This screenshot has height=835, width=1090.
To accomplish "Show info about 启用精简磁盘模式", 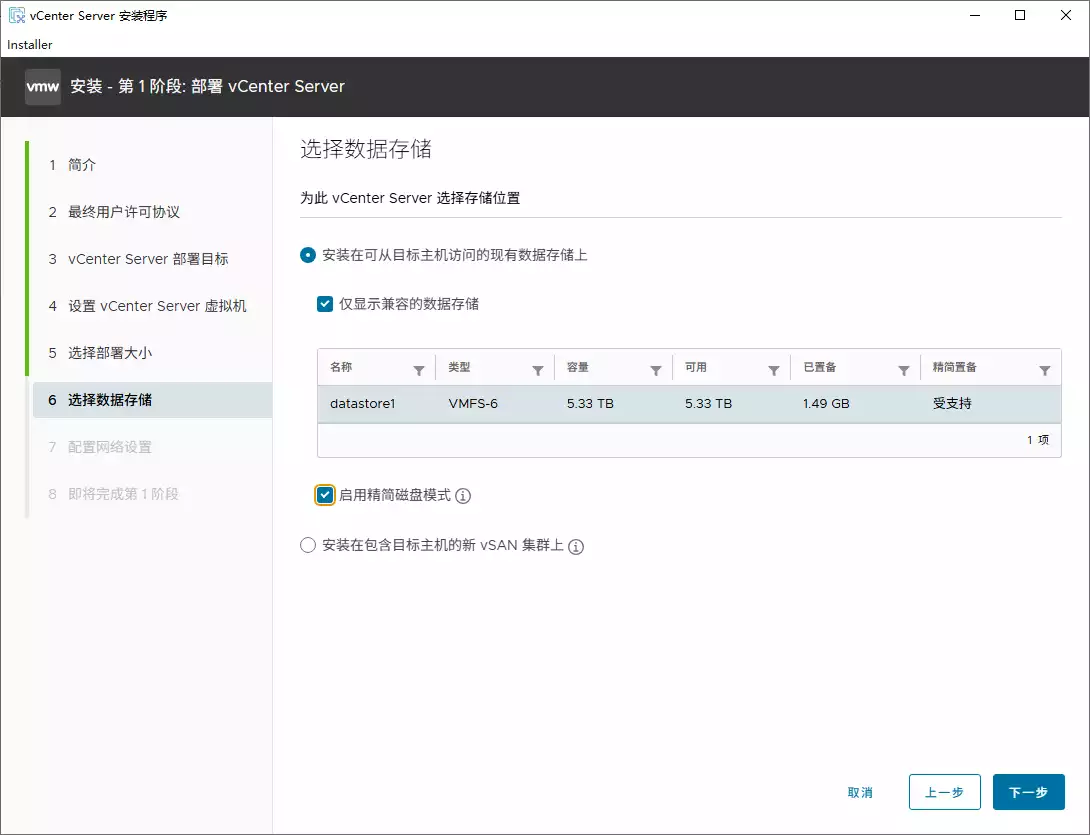I will (463, 496).
